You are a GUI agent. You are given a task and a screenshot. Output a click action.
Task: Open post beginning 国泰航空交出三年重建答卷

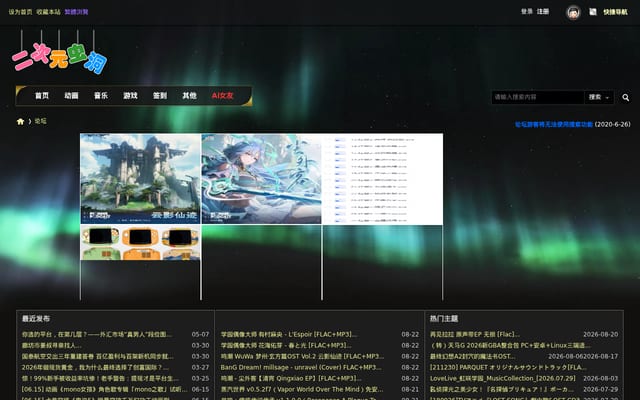98,356
